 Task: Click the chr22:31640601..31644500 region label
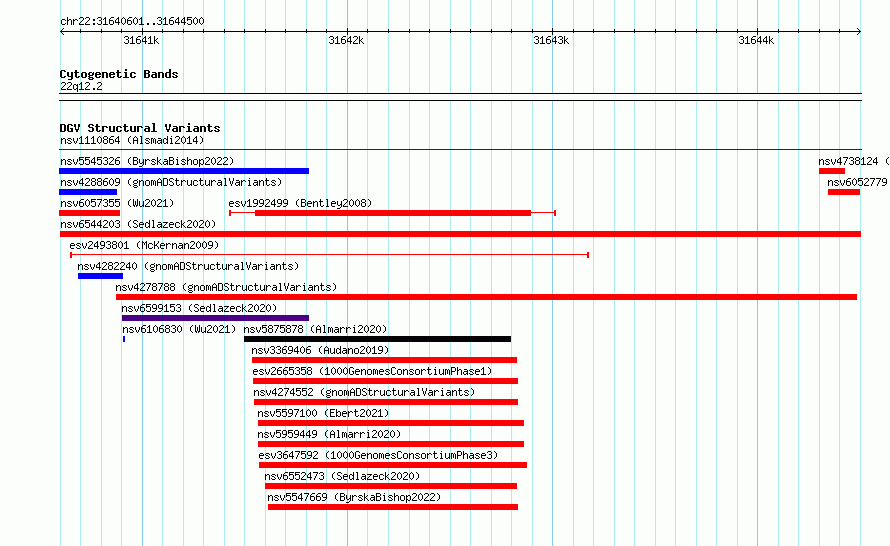click(132, 21)
